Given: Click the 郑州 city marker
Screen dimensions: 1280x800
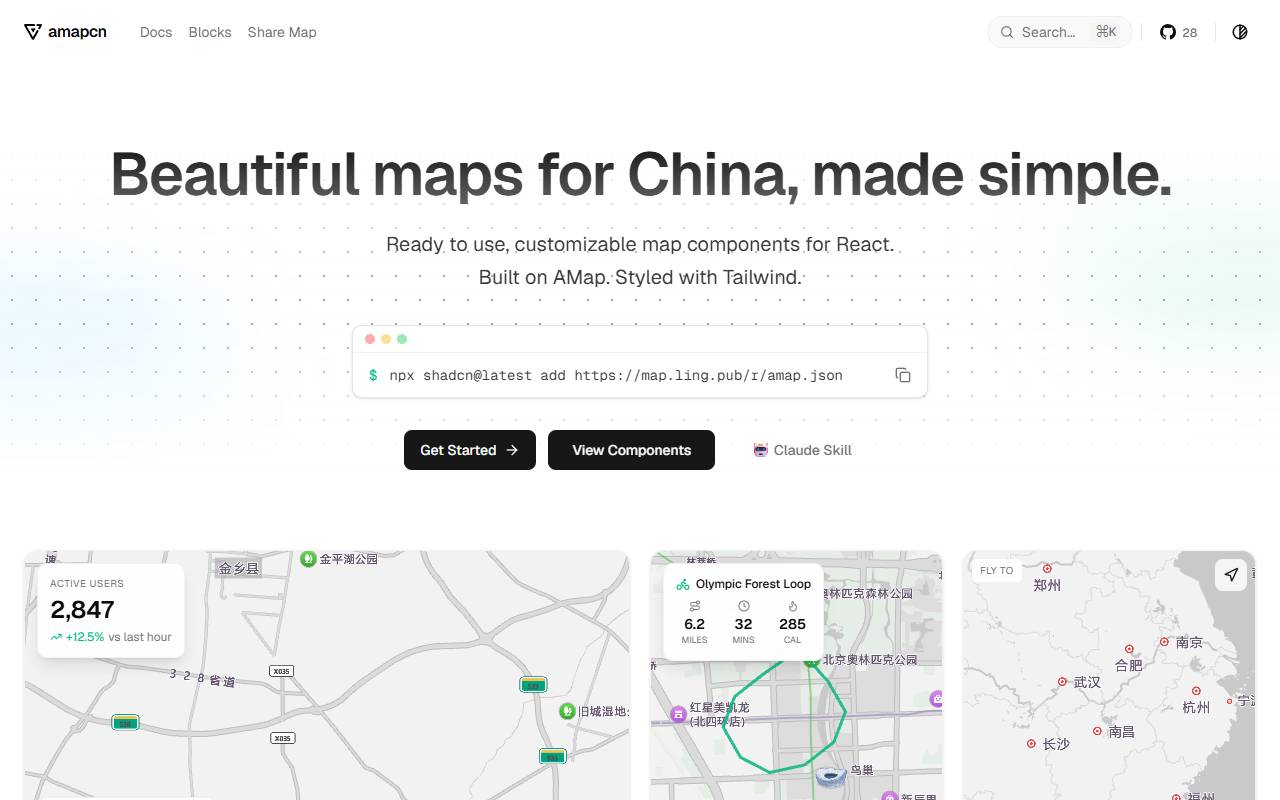Looking at the screenshot, I should (1047, 569).
